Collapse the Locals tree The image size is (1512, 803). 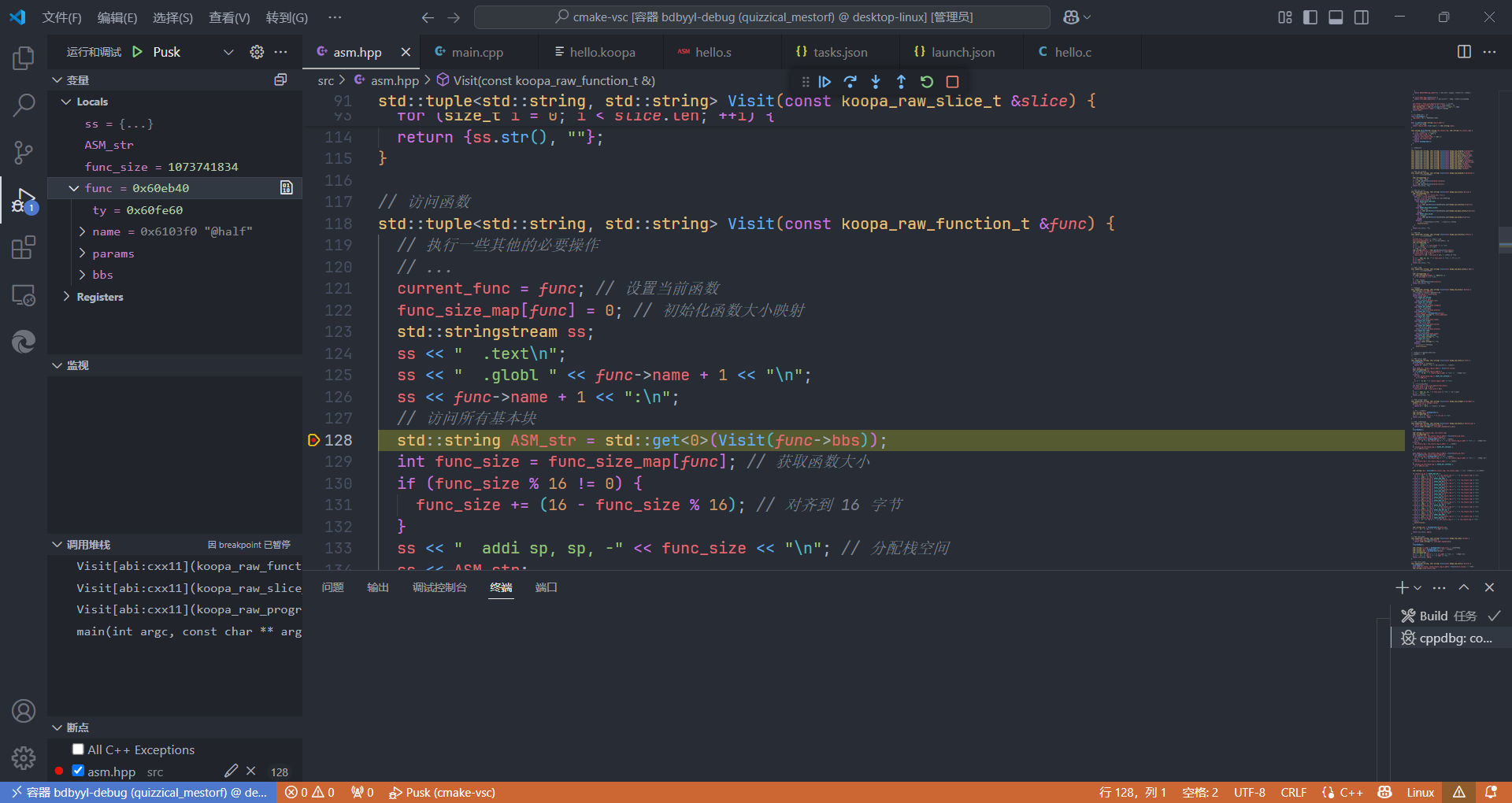coord(66,102)
